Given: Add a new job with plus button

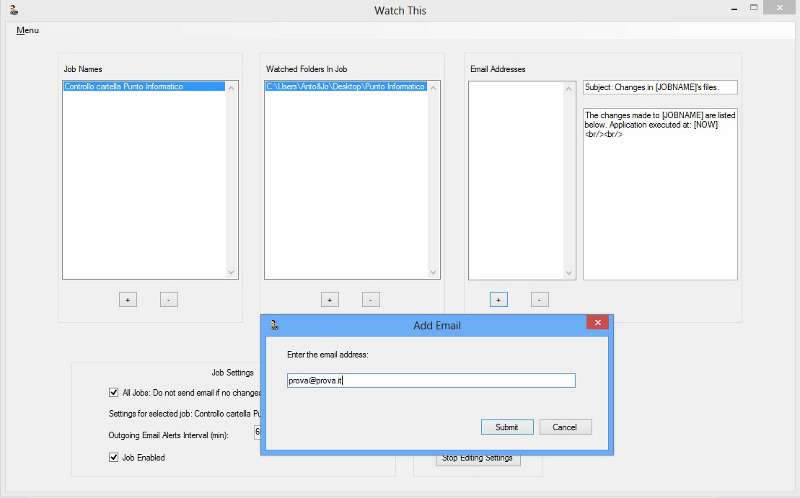Looking at the screenshot, I should (128, 300).
